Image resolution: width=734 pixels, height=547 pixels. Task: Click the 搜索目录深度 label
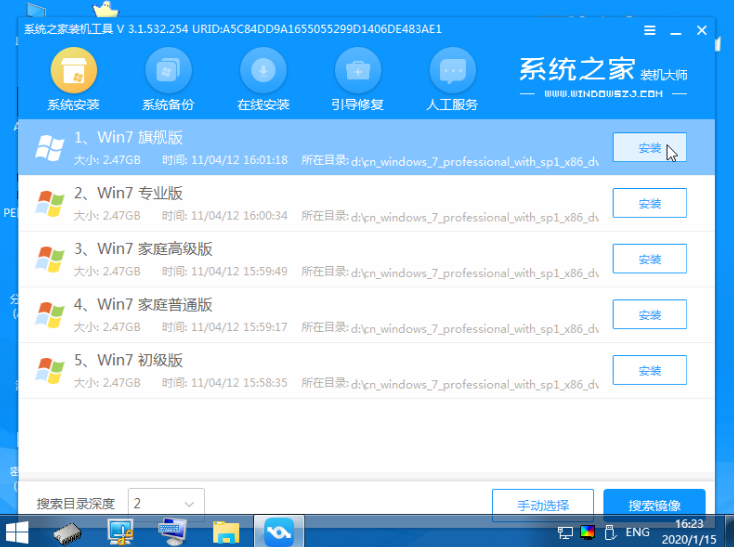(76, 504)
